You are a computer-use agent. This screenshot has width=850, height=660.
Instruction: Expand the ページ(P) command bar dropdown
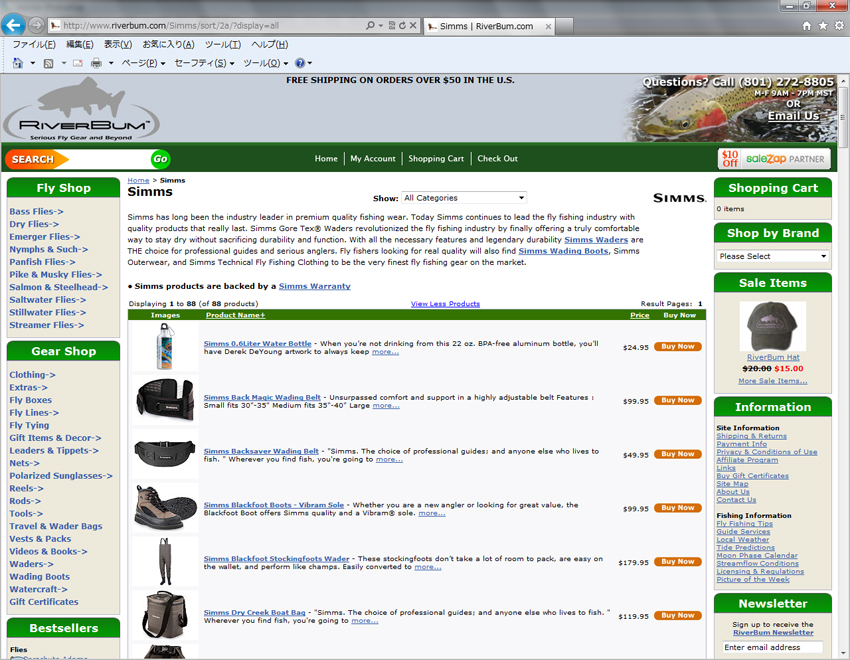click(144, 63)
